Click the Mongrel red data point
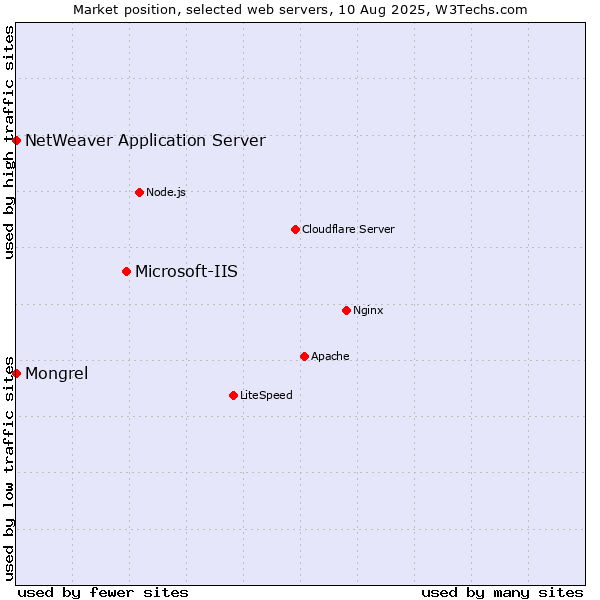The width and height of the screenshot is (600, 600). (x=16, y=373)
